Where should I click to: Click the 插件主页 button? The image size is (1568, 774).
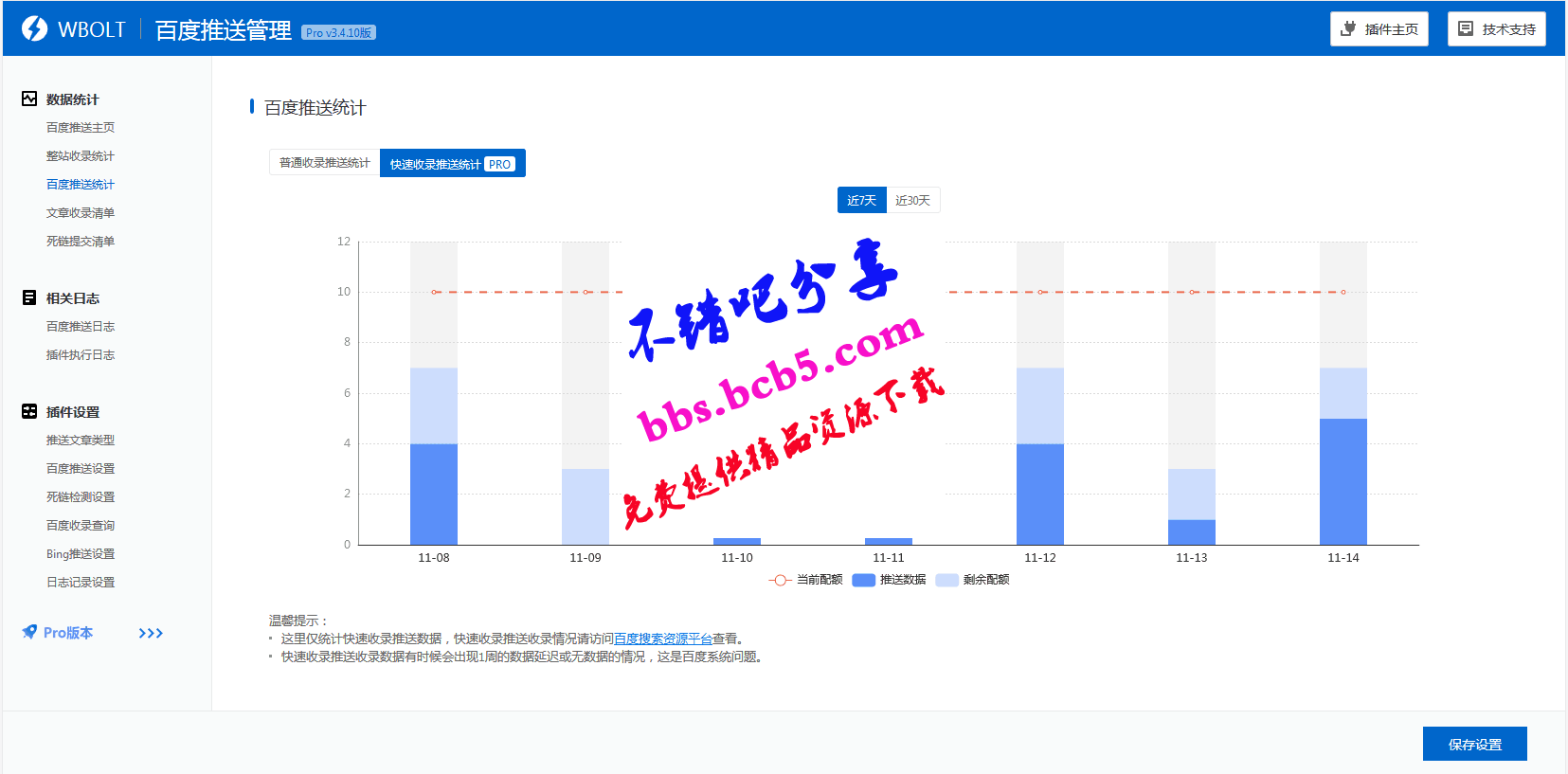(1379, 28)
